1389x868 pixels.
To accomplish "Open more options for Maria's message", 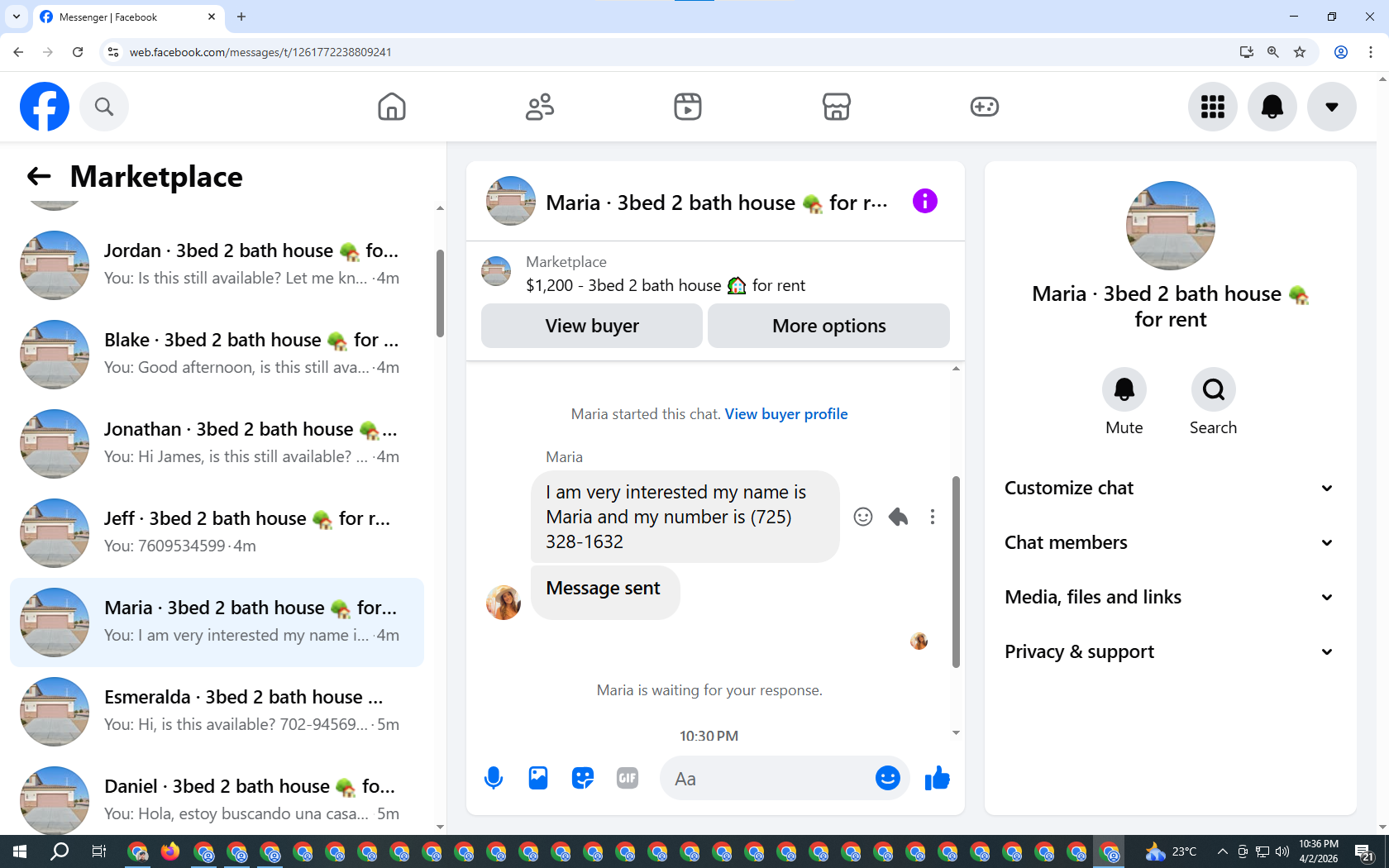I will (933, 517).
